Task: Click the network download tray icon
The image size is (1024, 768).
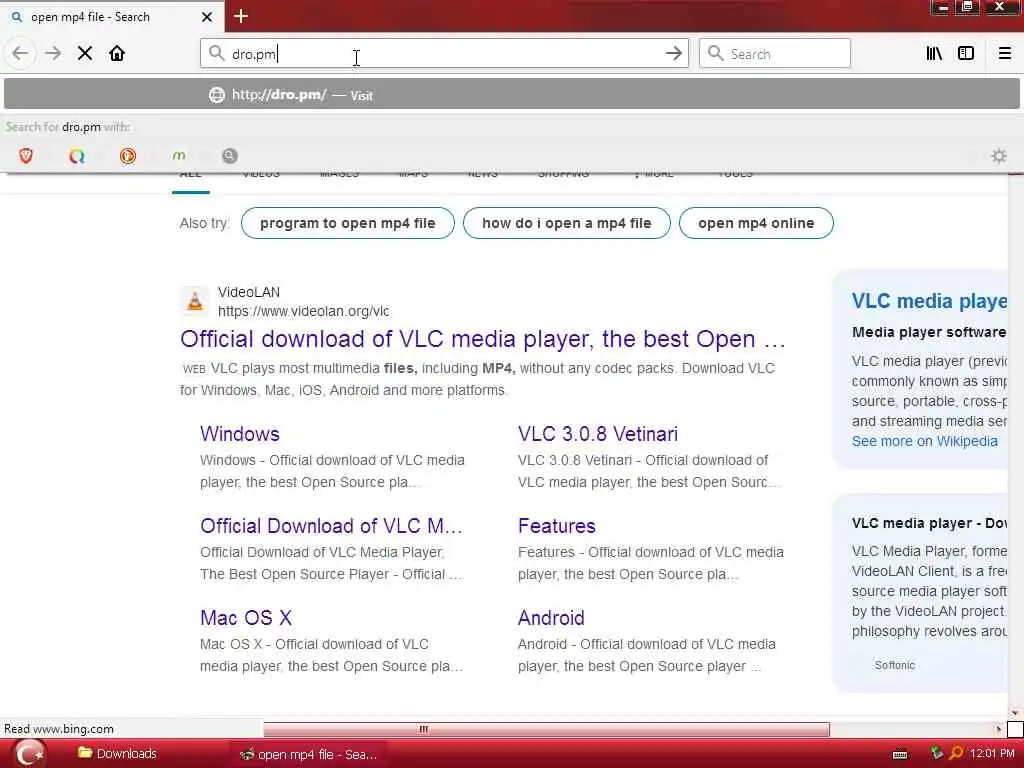Action: click(936, 754)
